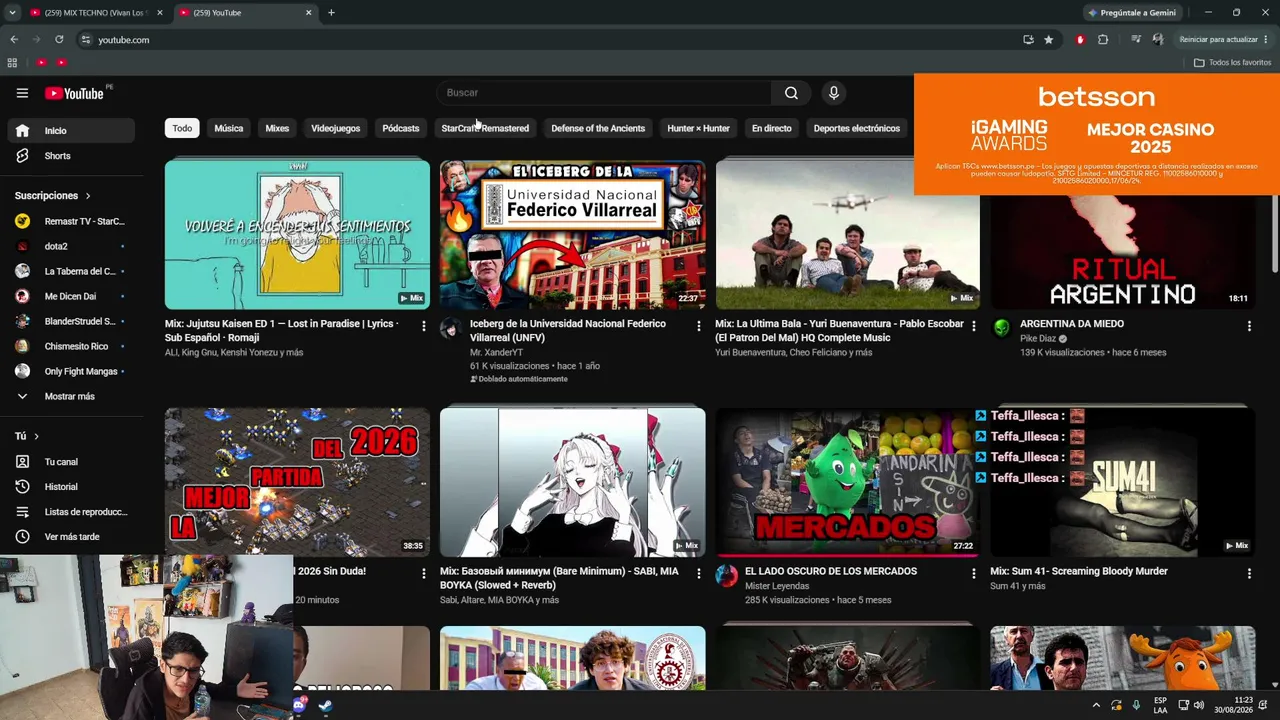
Task: Select the Música filter chip
Action: (x=229, y=128)
